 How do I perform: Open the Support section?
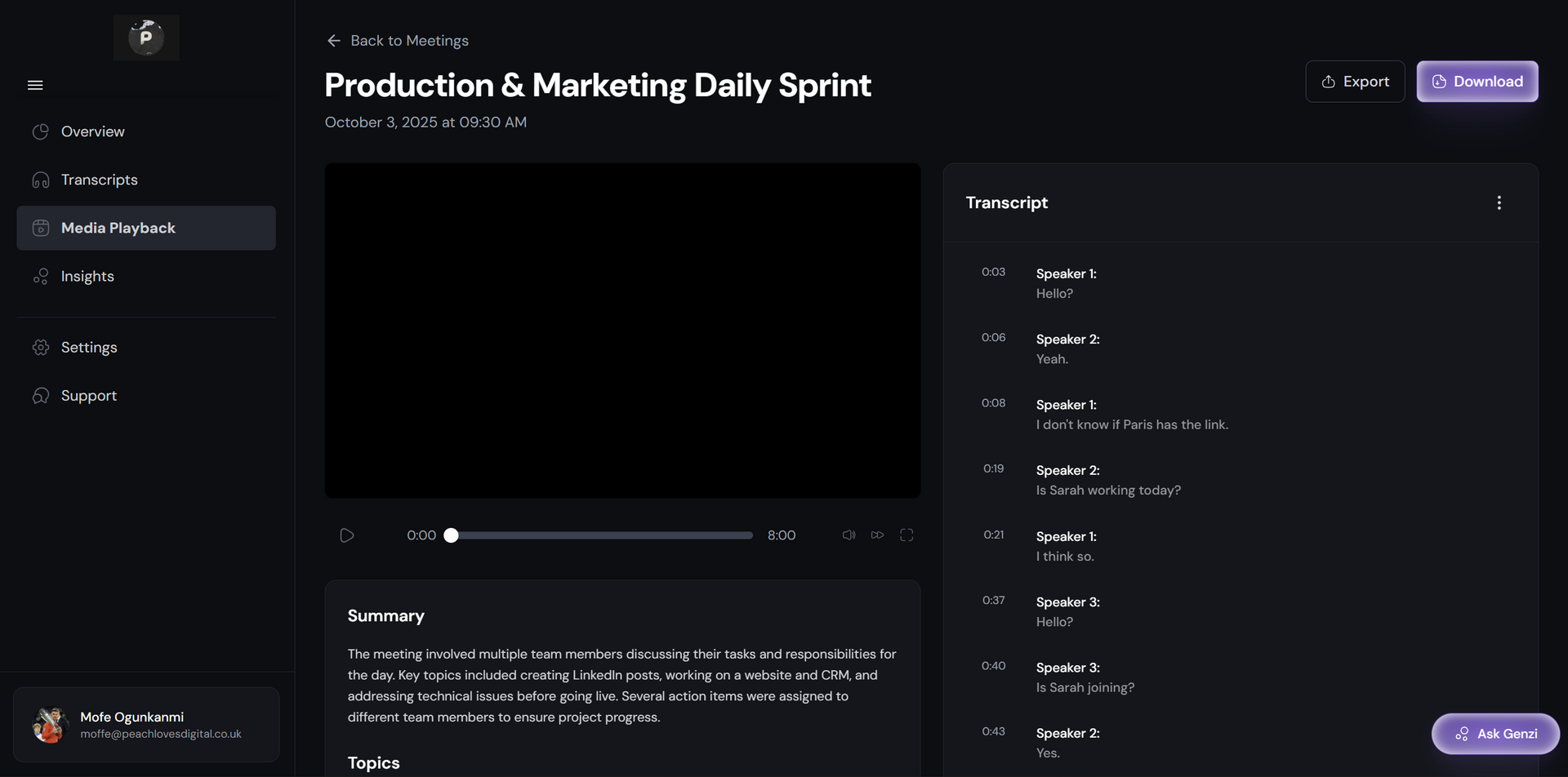point(87,395)
